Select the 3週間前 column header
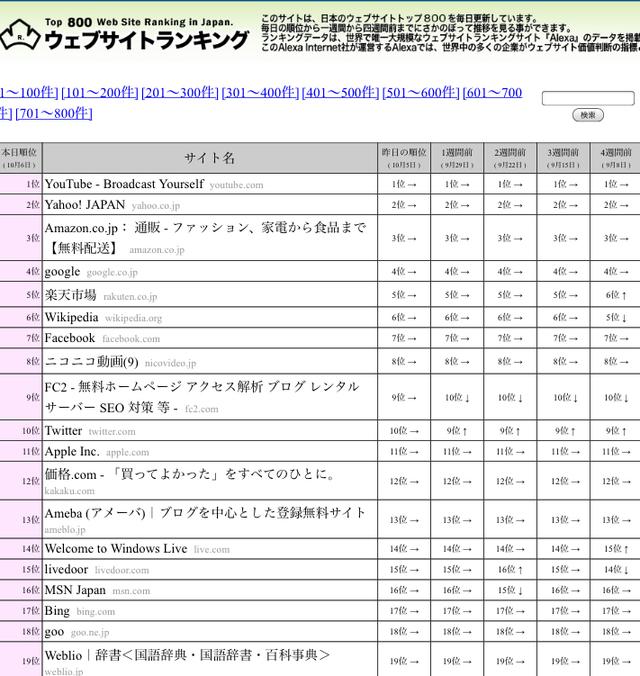Viewport: 640px width, 676px height. click(563, 158)
